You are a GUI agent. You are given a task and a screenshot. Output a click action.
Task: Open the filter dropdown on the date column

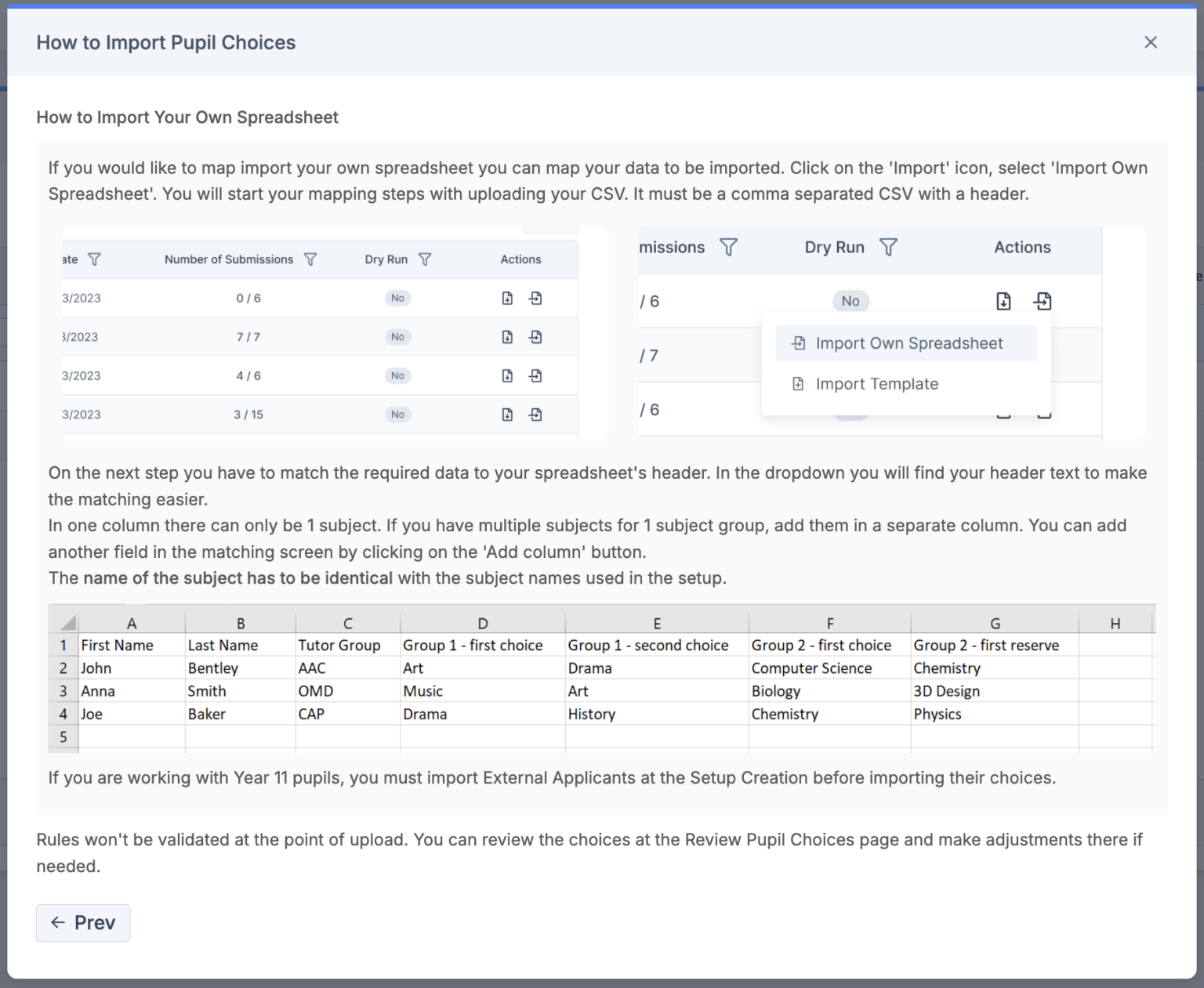pos(95,259)
